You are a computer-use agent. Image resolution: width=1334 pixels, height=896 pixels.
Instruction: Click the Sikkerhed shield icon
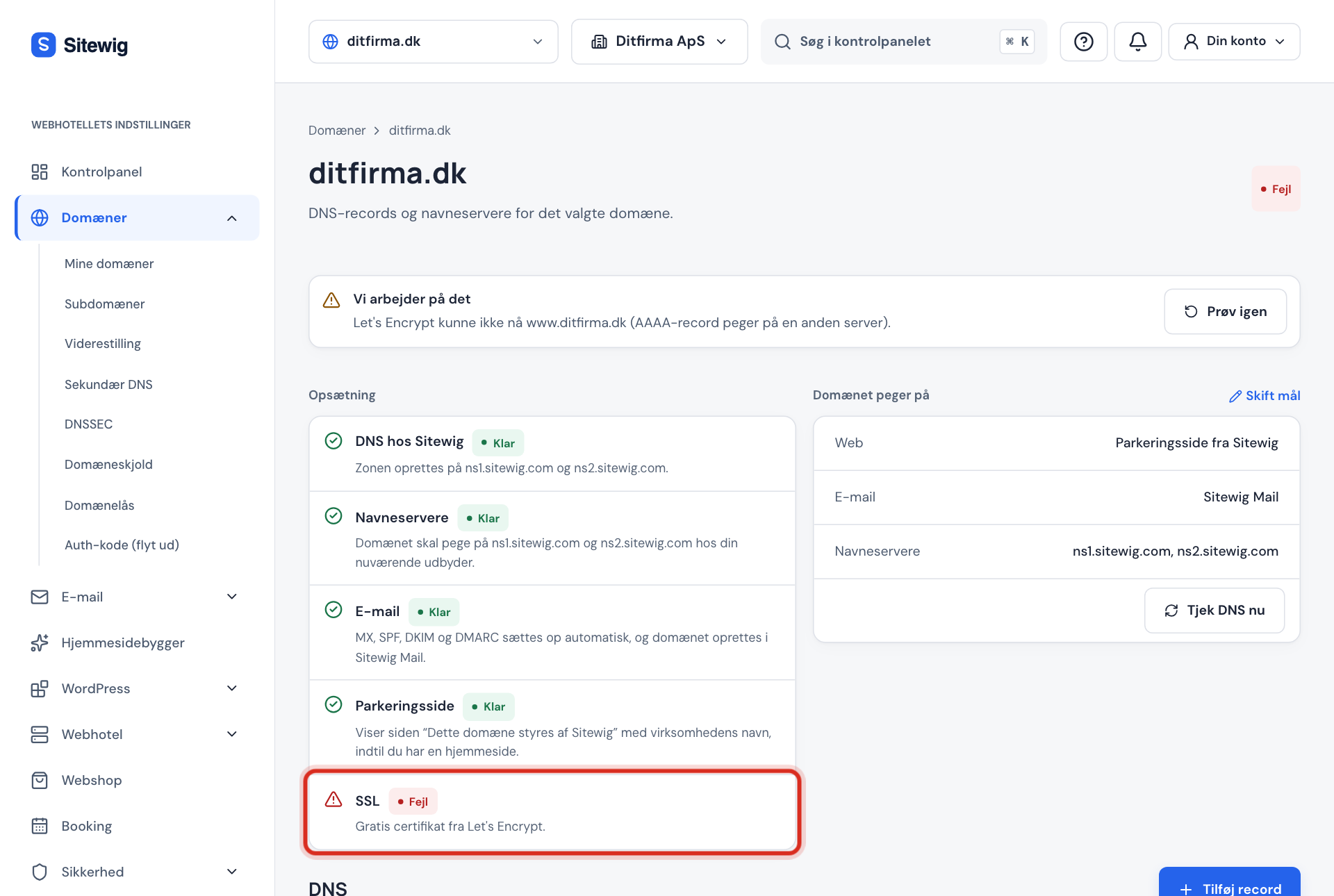[40, 872]
